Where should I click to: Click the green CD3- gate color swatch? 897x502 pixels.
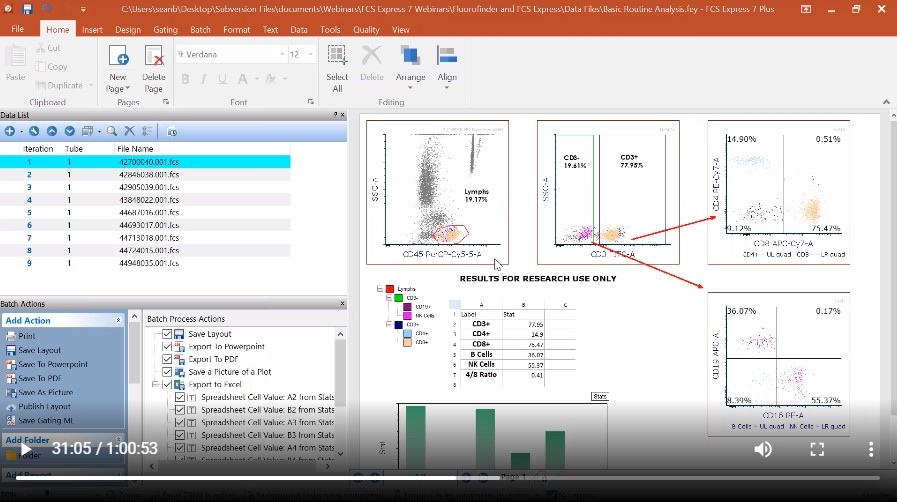point(399,298)
